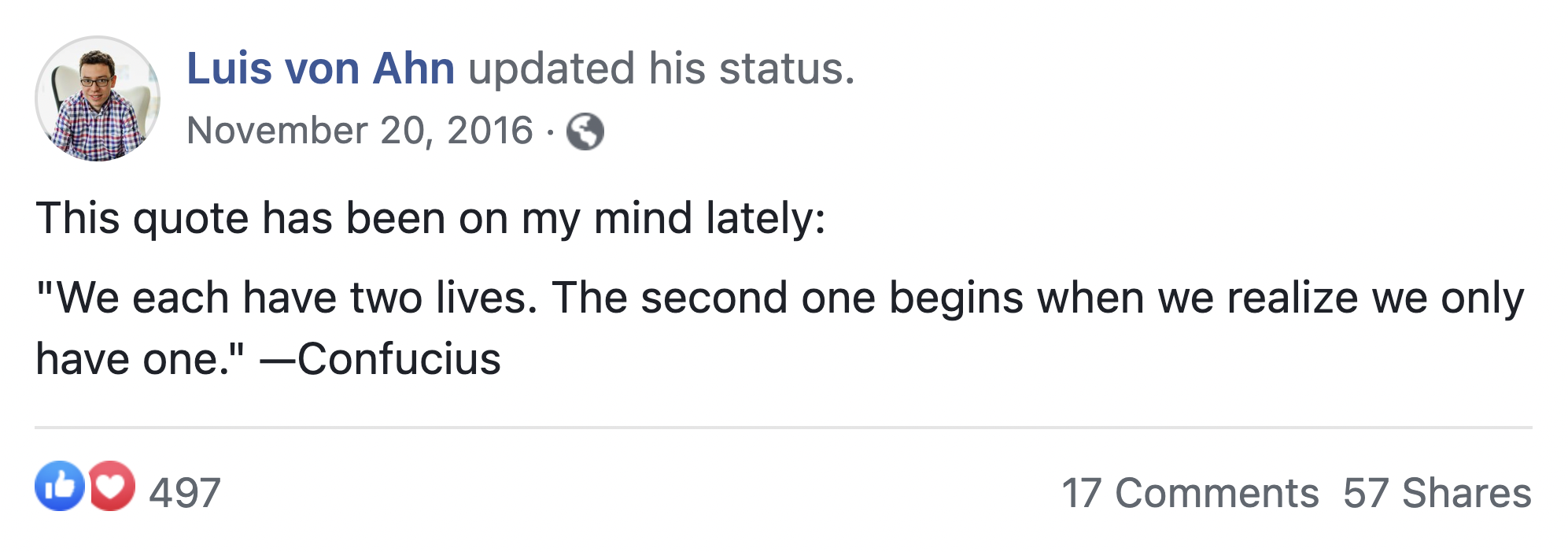
Task: Click the word "Comments" in the post footer
Action: tap(1216, 494)
